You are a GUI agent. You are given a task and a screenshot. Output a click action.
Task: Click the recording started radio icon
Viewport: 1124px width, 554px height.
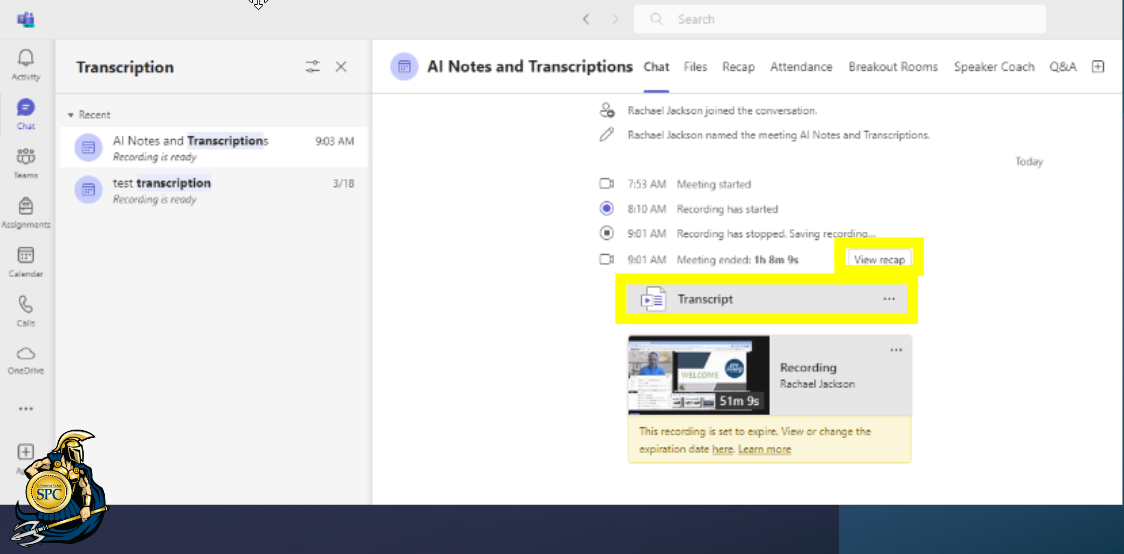pyautogui.click(x=606, y=209)
